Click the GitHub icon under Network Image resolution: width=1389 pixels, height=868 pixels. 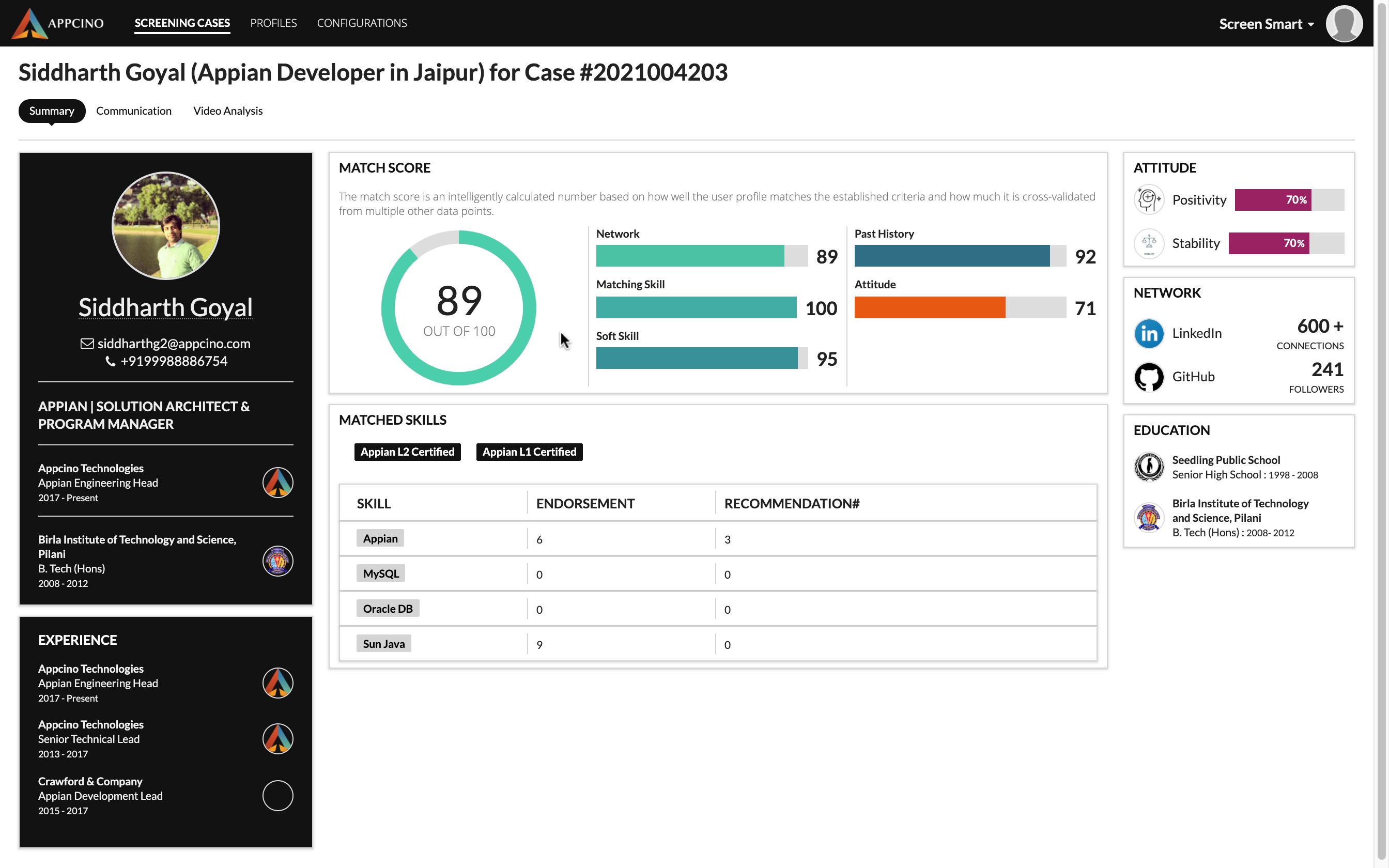1149,377
